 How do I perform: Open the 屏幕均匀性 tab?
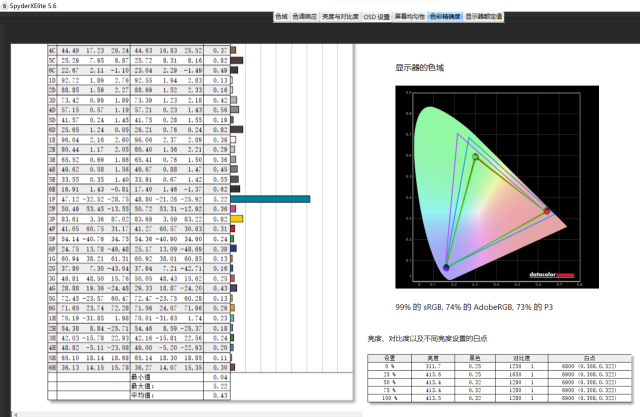coord(411,17)
